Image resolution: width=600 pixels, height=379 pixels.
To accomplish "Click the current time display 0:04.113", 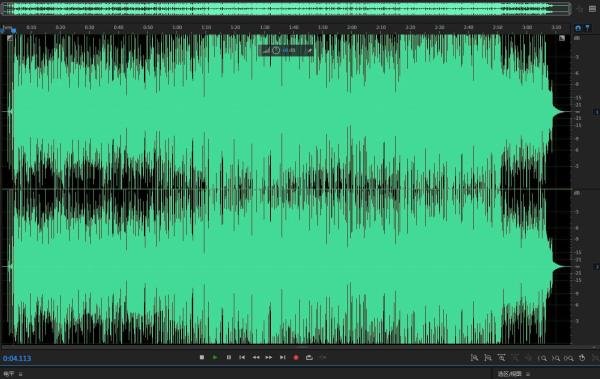I will 17,358.
